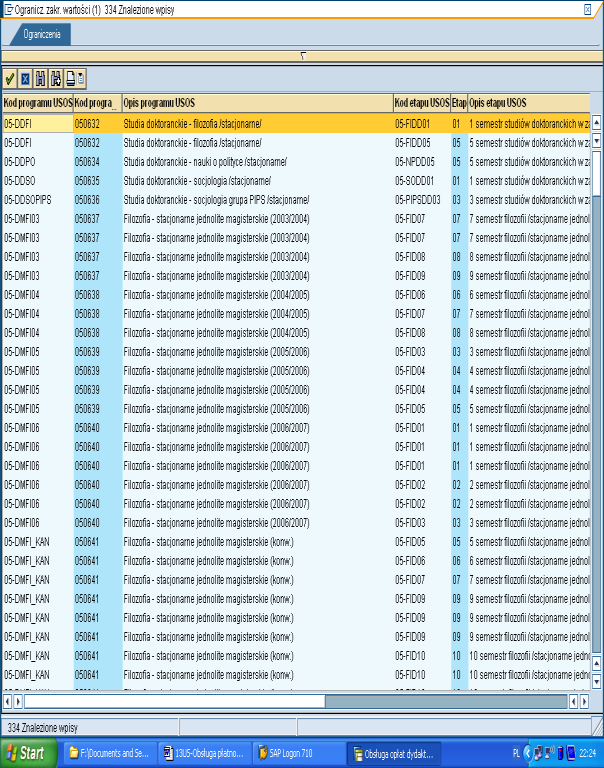The width and height of the screenshot is (604, 768).
Task: Click the PL language indicator
Action: [516, 753]
